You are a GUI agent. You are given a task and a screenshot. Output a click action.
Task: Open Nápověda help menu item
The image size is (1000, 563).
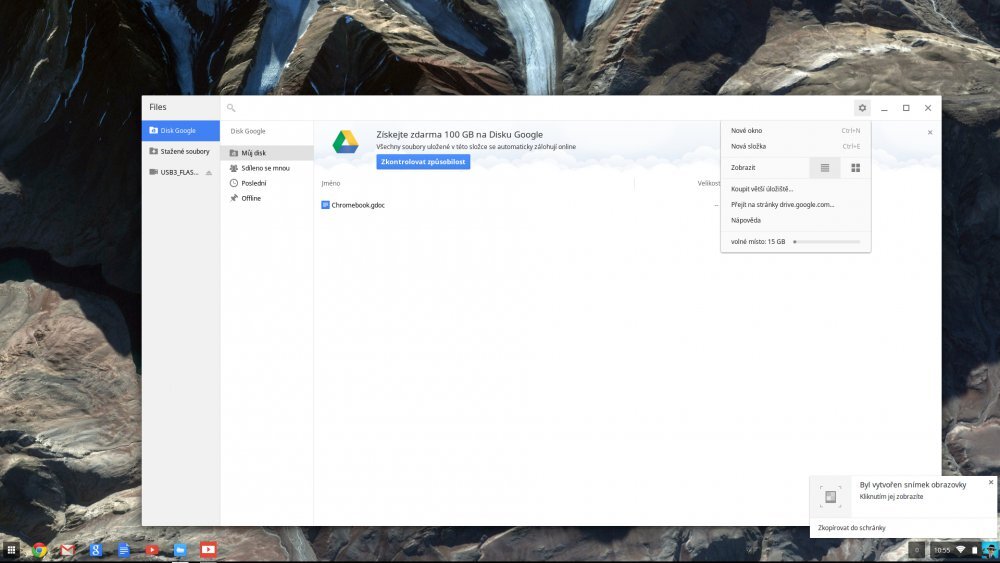coord(795,220)
